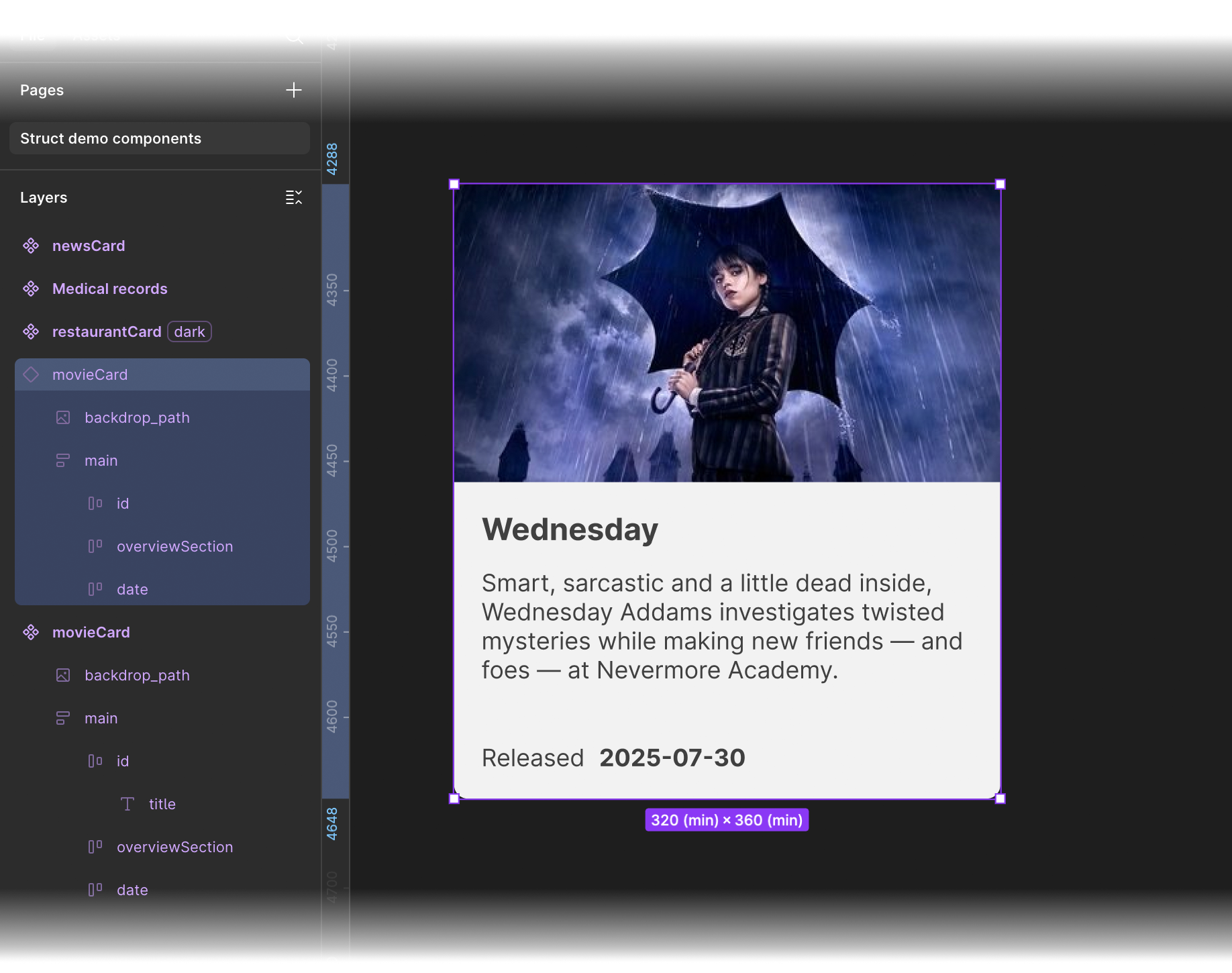Click the Medical records component icon
This screenshot has width=1232, height=973.
[x=31, y=289]
